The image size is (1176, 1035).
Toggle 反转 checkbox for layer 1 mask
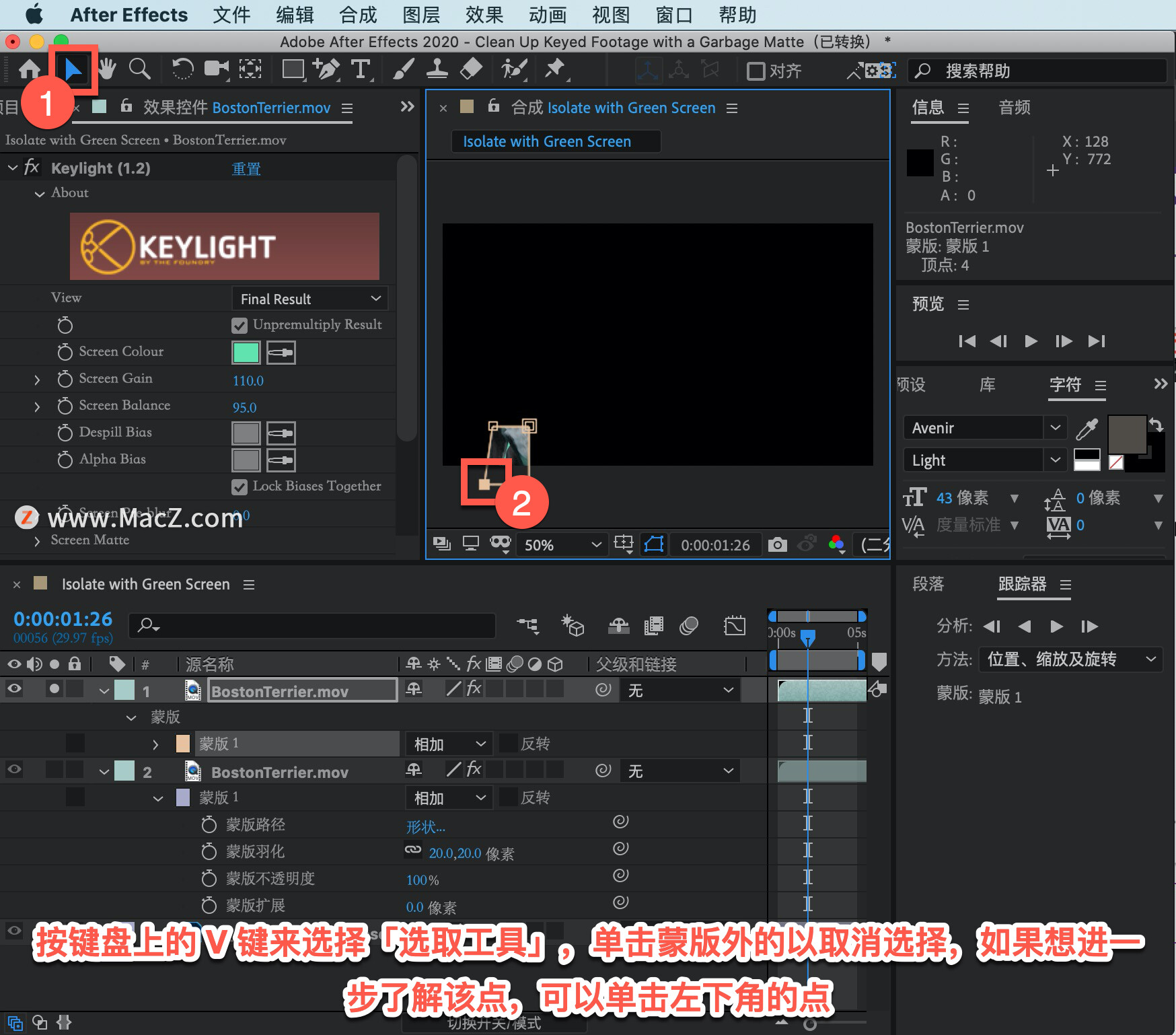click(x=509, y=744)
